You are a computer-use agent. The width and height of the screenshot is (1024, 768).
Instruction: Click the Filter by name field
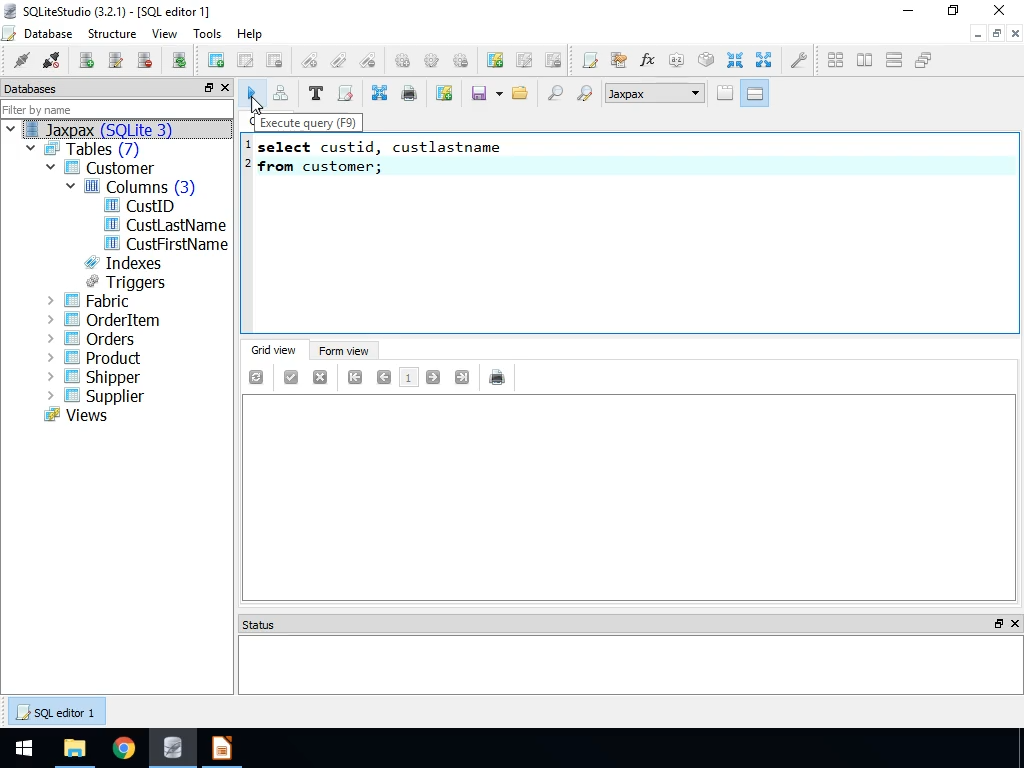coord(116,109)
